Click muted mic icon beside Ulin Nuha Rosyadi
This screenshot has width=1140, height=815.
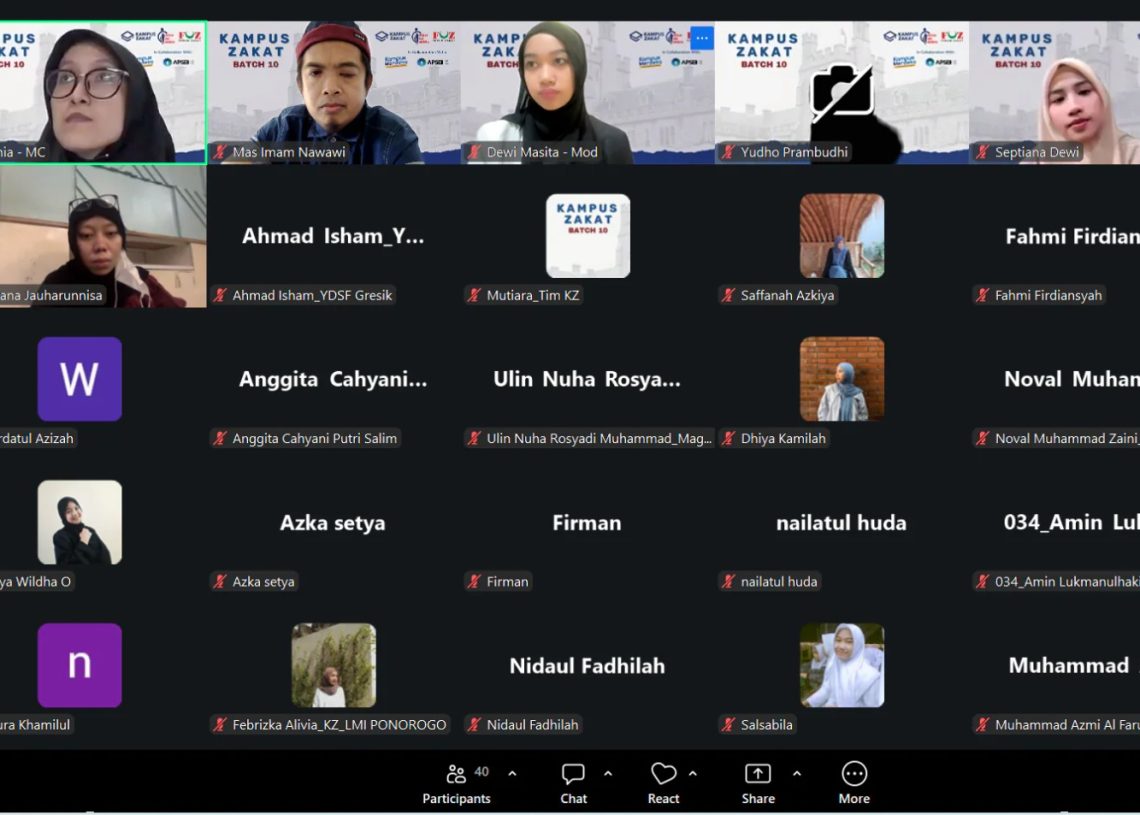(474, 438)
